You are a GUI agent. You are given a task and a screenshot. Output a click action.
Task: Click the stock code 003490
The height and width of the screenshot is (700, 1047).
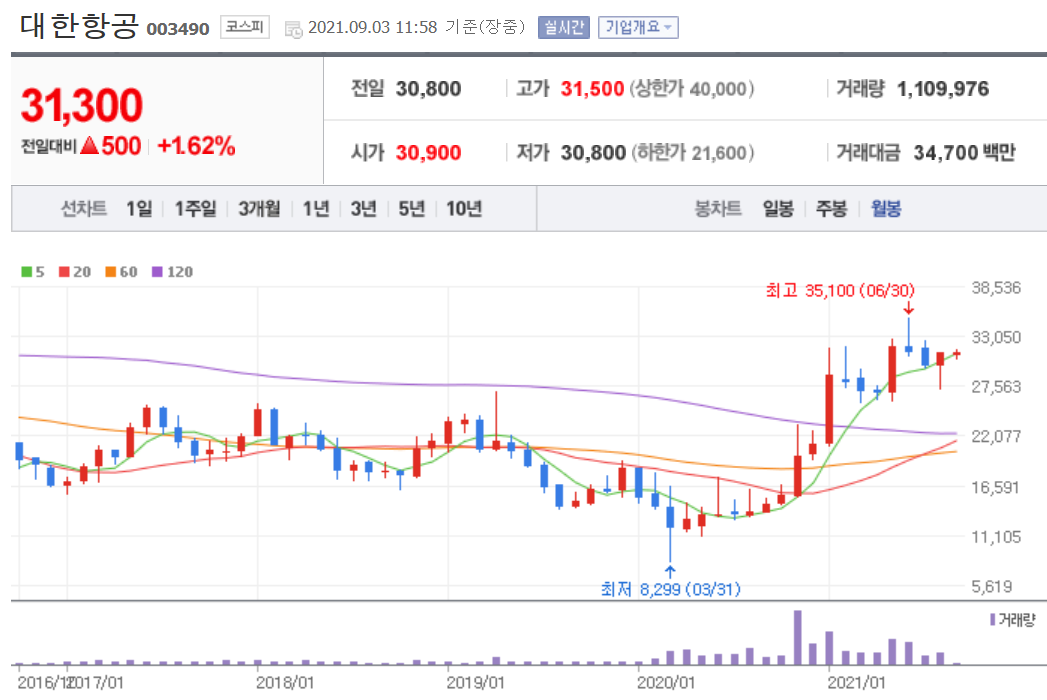point(178,29)
